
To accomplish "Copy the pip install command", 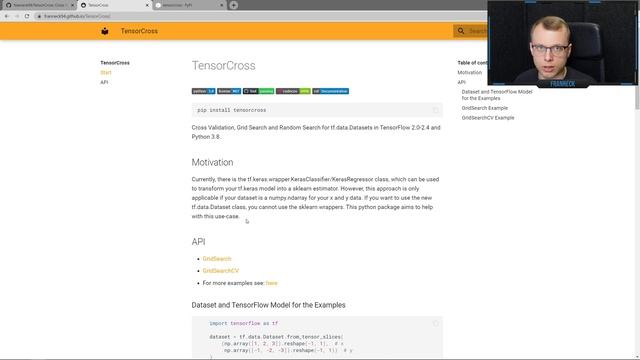I will (436, 110).
